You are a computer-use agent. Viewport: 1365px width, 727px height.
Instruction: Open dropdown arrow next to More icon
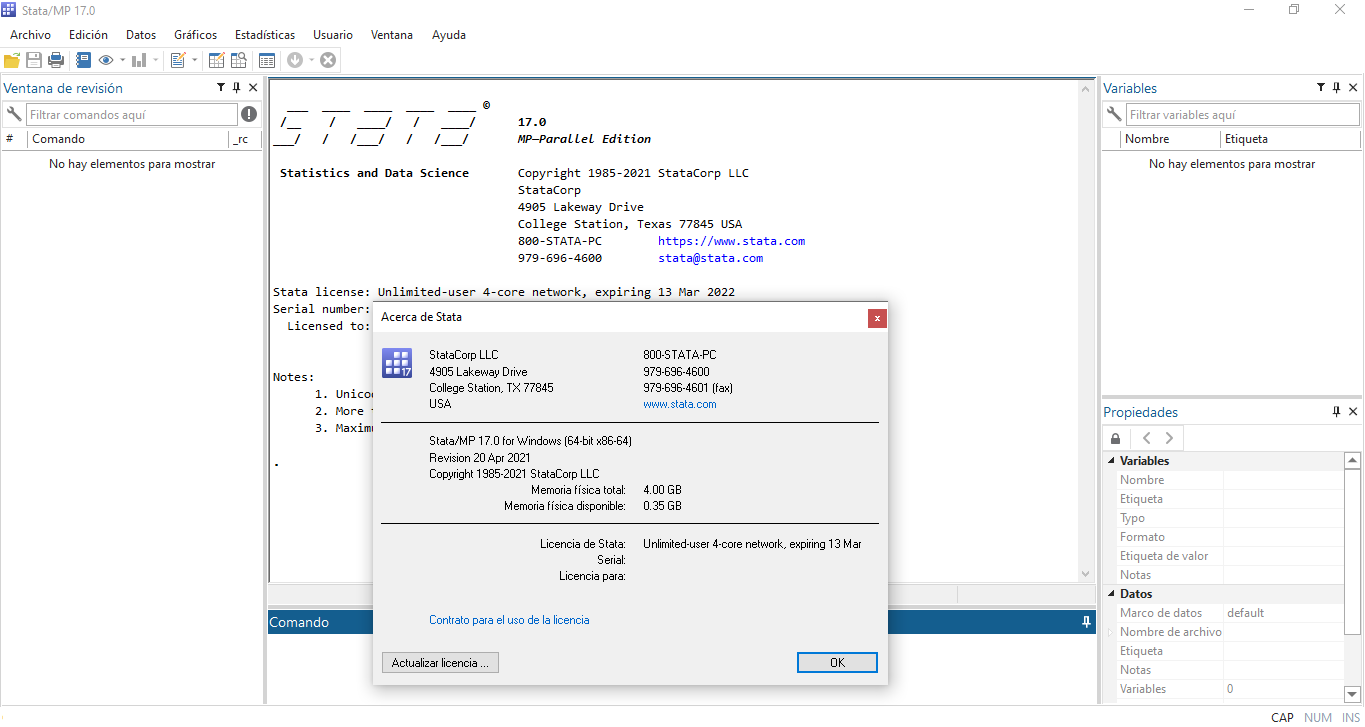coord(311,60)
